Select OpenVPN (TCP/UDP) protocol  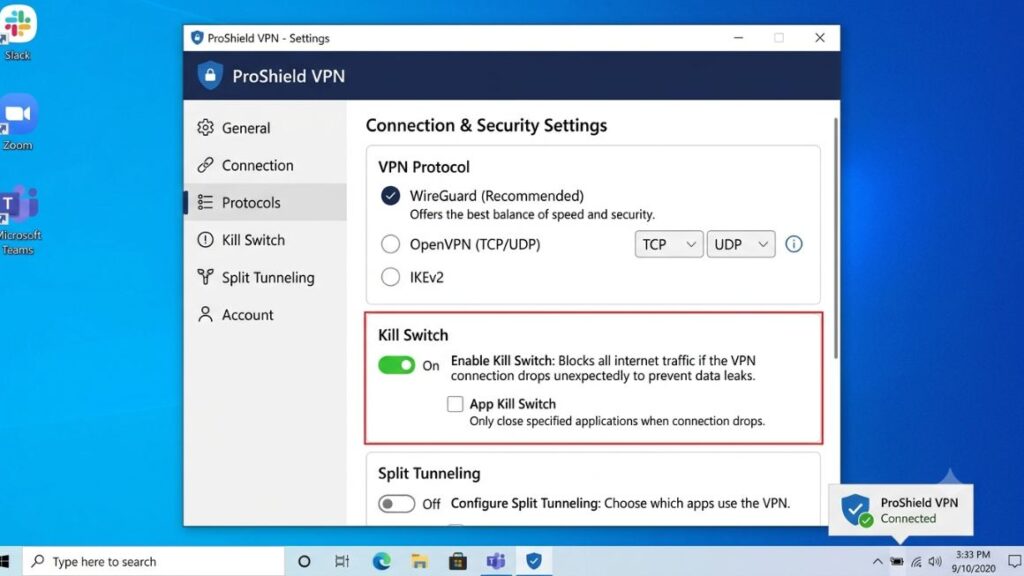pos(391,244)
